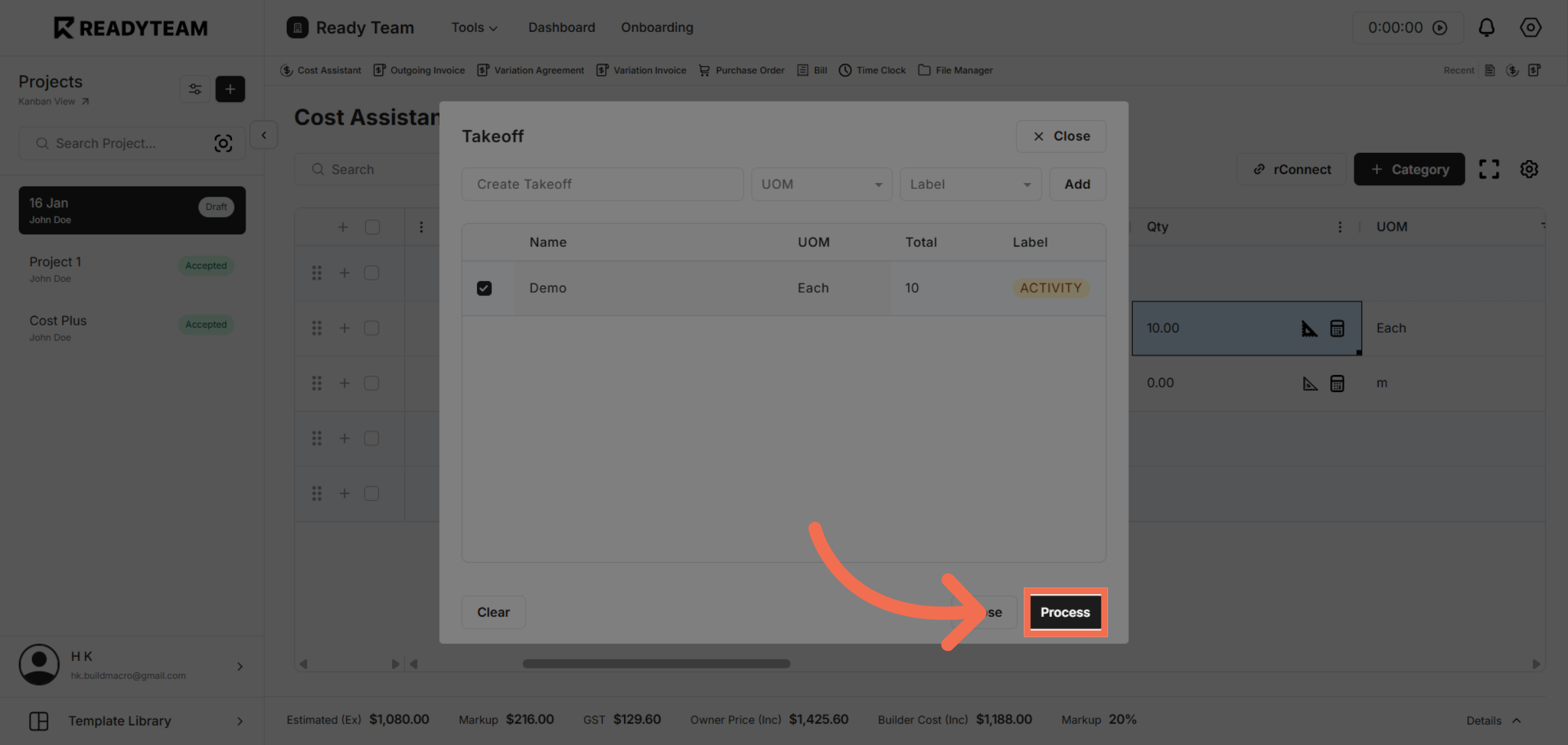Open takeoff ruler icon in 10.00 row
This screenshot has width=1568, height=745.
(1309, 328)
